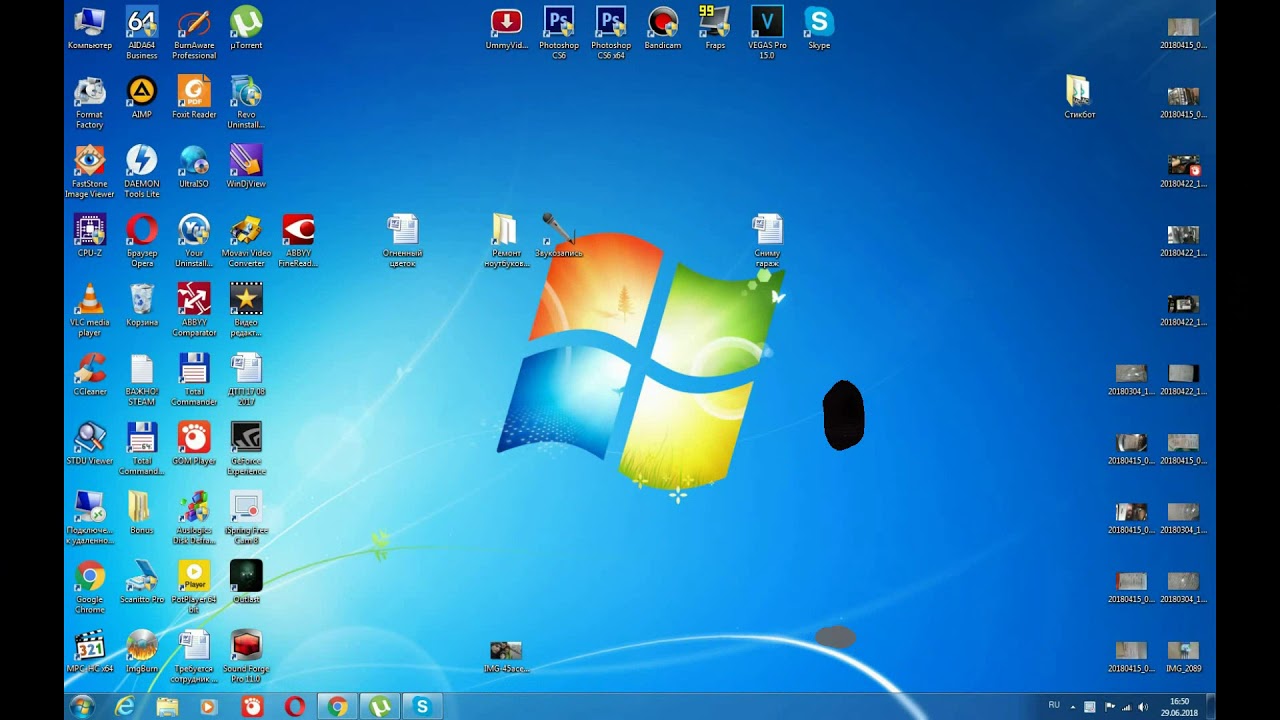The image size is (1280, 720).
Task: Select DAEMON Tools Lite icon
Action: (142, 172)
